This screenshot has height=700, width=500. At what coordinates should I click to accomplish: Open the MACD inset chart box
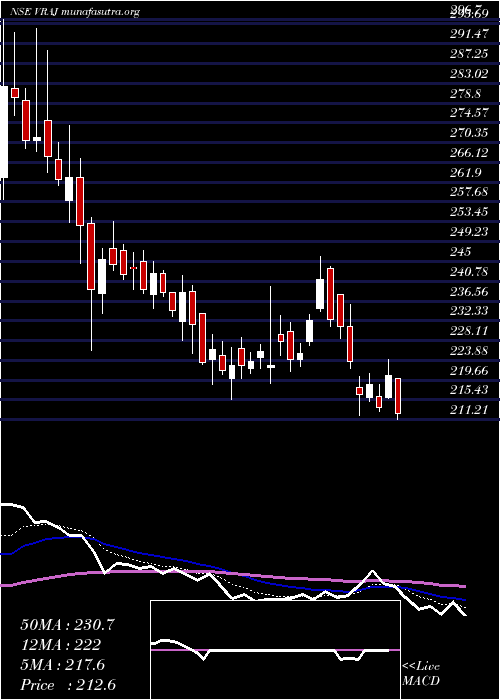275,650
